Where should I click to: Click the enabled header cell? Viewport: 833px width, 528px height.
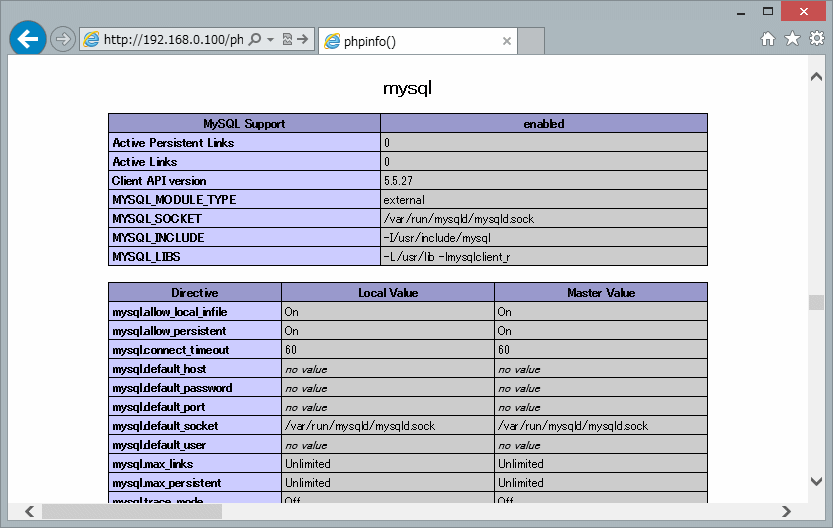544,123
